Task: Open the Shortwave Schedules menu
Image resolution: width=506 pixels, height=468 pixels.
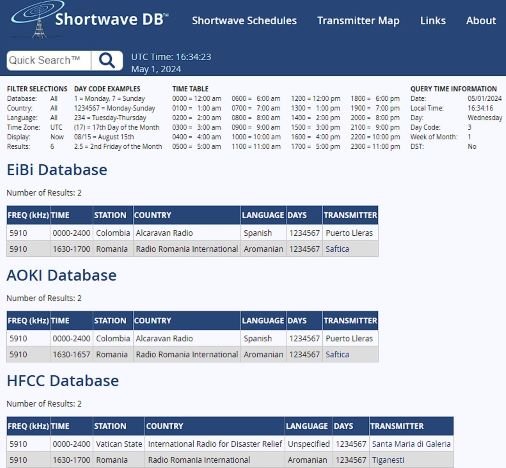Action: pyautogui.click(x=244, y=20)
